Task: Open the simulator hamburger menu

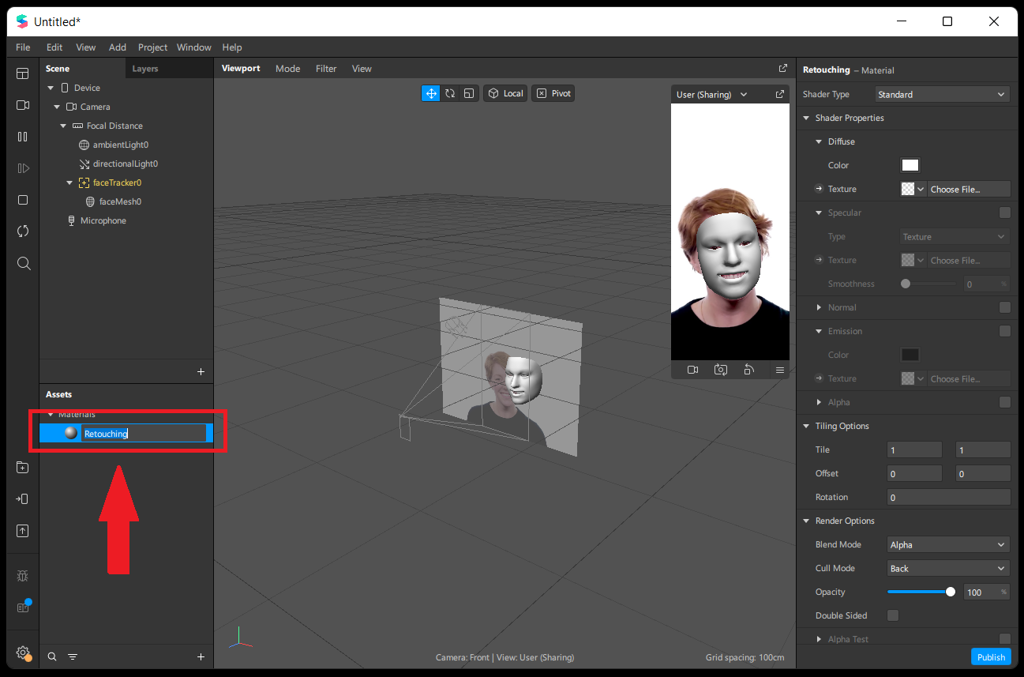Action: [x=780, y=370]
